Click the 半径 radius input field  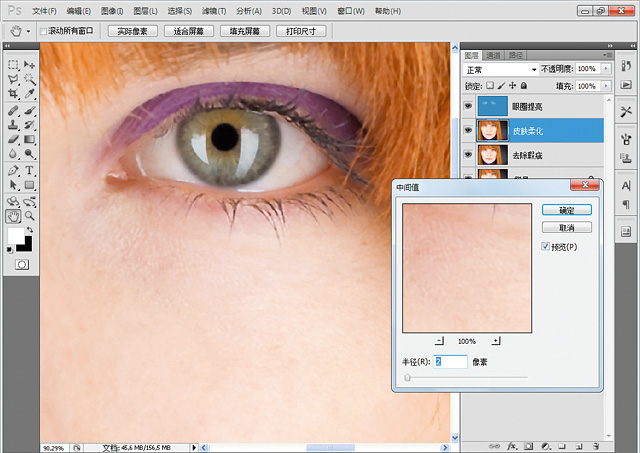tap(450, 362)
